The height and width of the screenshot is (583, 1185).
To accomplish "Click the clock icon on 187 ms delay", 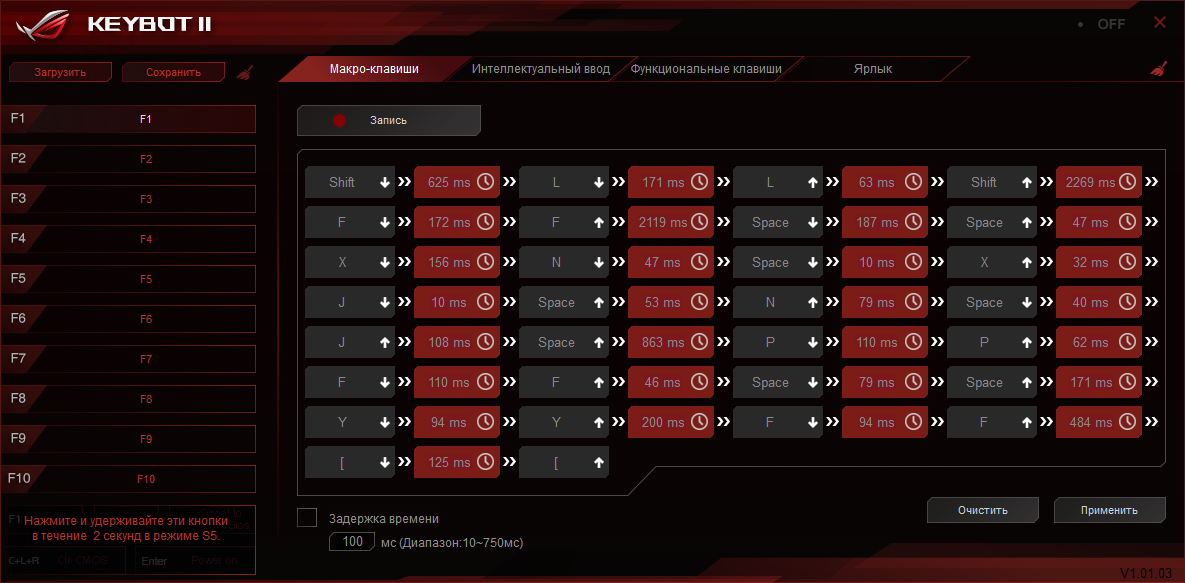I will point(913,222).
